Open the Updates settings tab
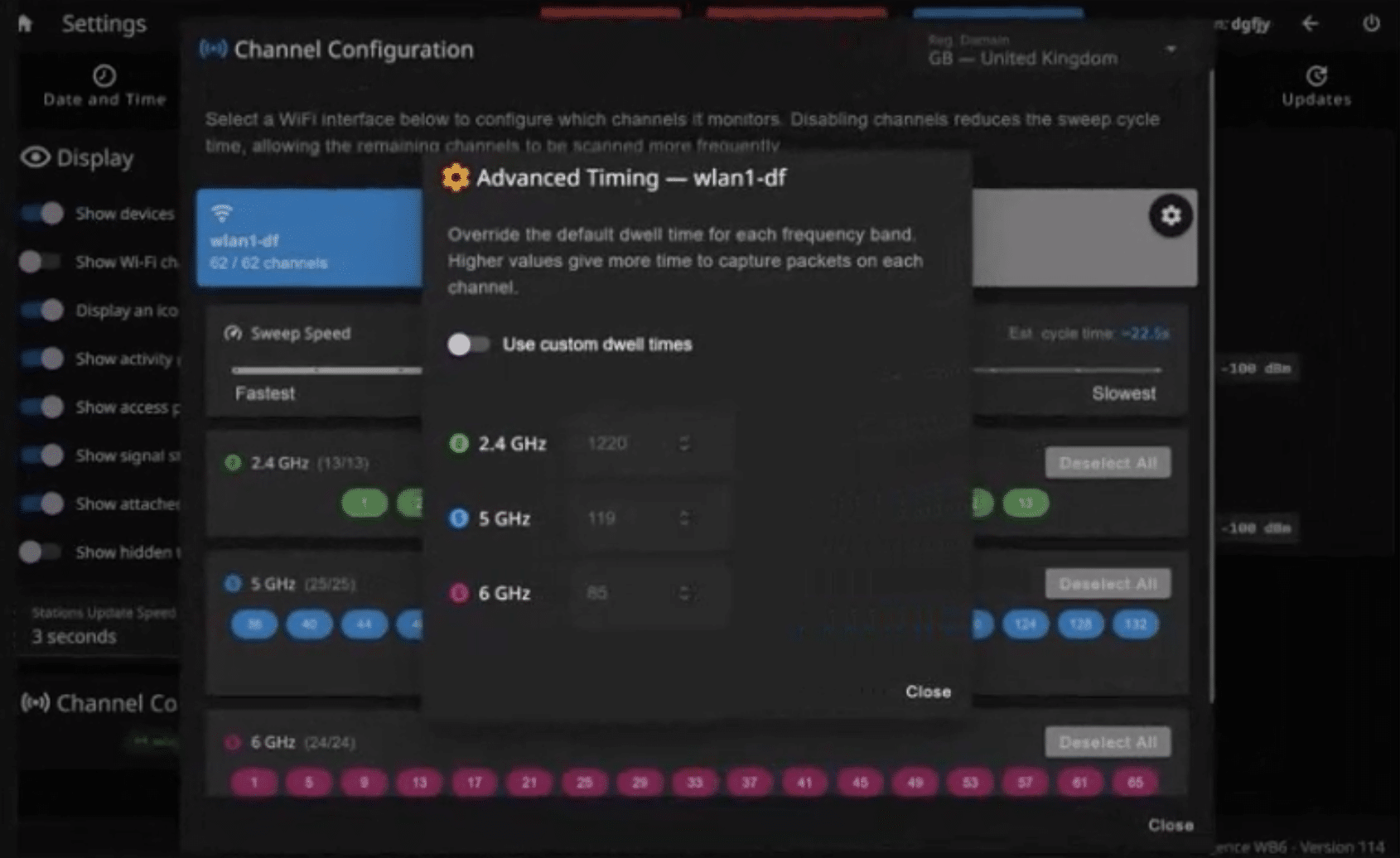1400x858 pixels. pyautogui.click(x=1316, y=86)
